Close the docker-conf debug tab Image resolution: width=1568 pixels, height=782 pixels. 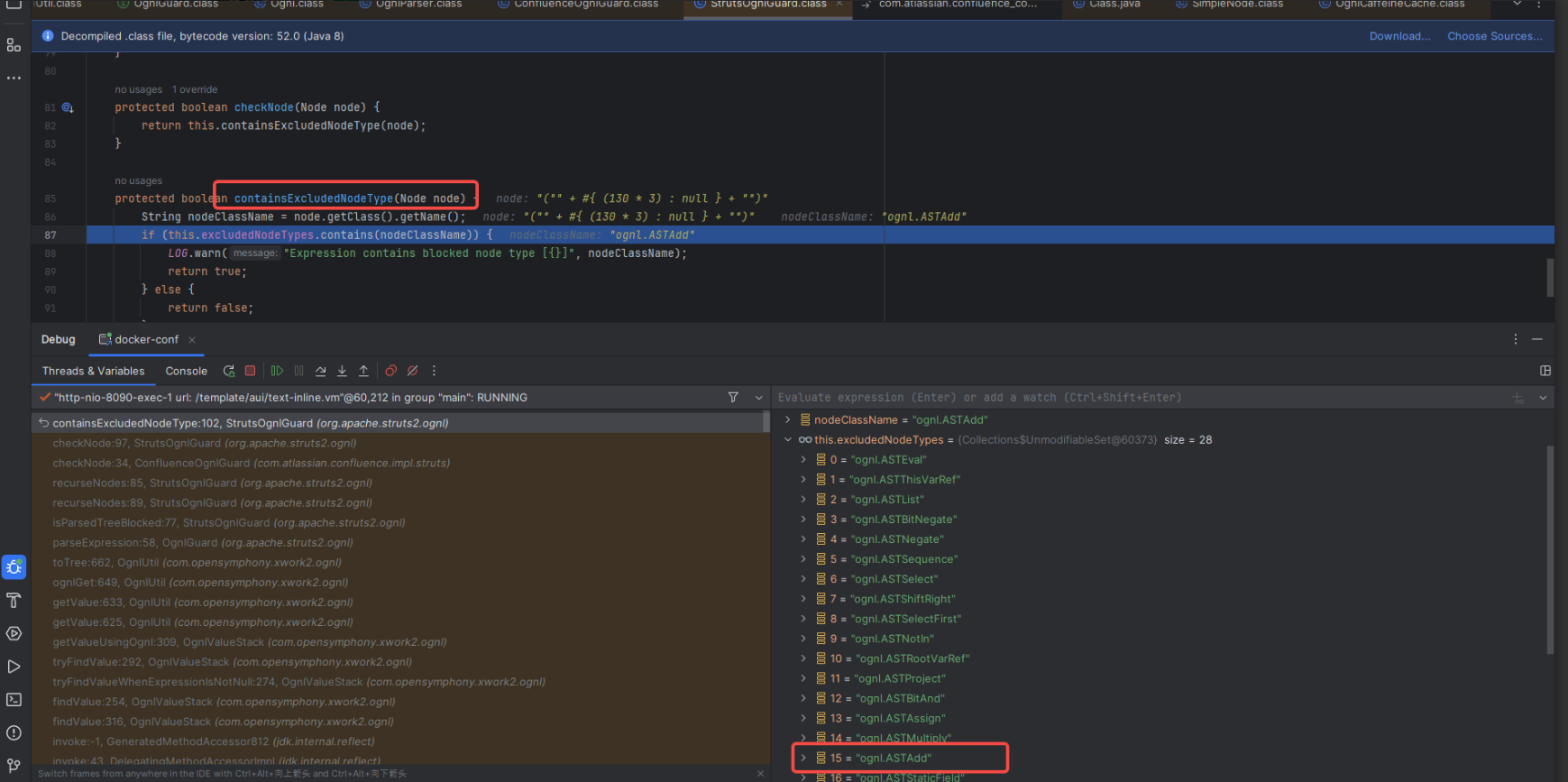192,340
